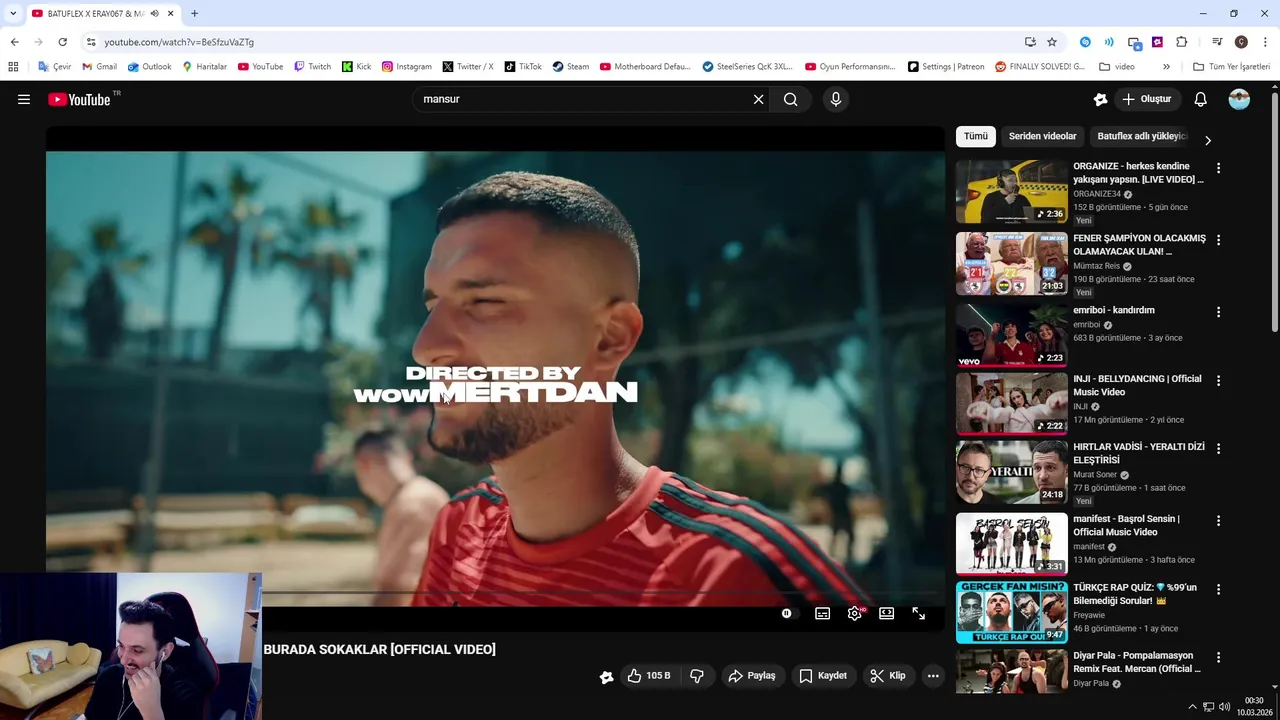Open the Kick bookmark
1280x720 pixels.
coord(356,67)
